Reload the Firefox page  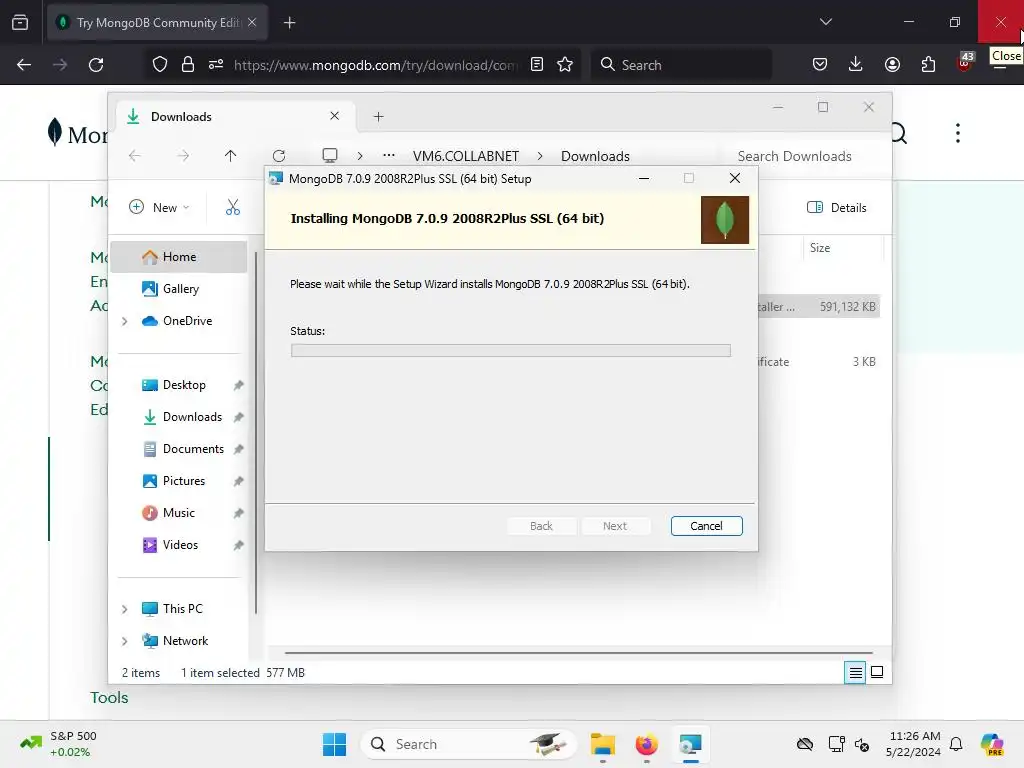click(x=96, y=65)
